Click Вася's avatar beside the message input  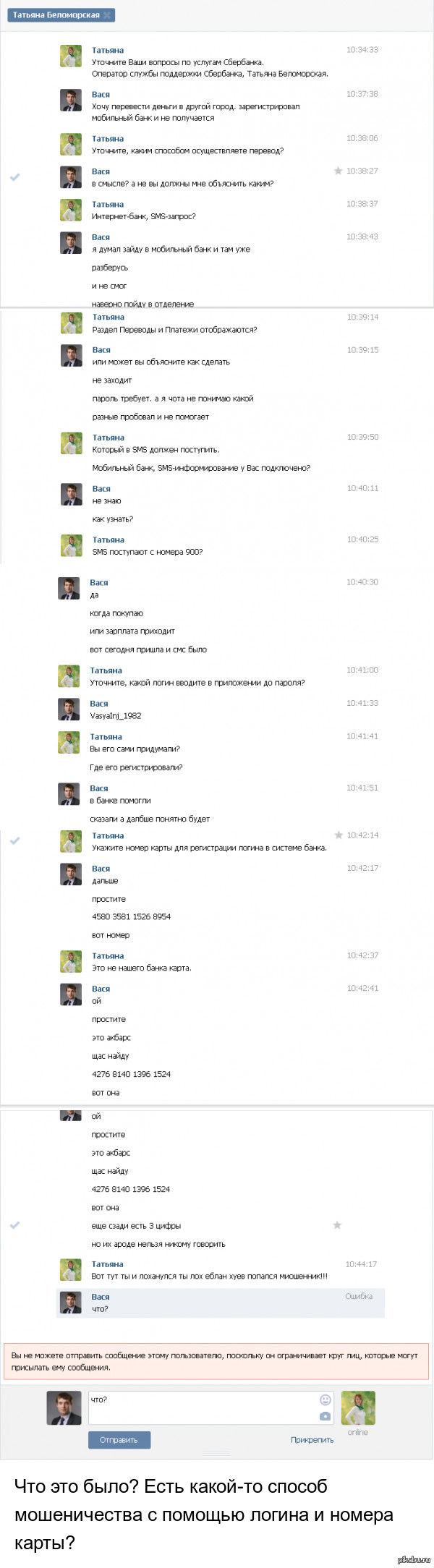tap(64, 1407)
